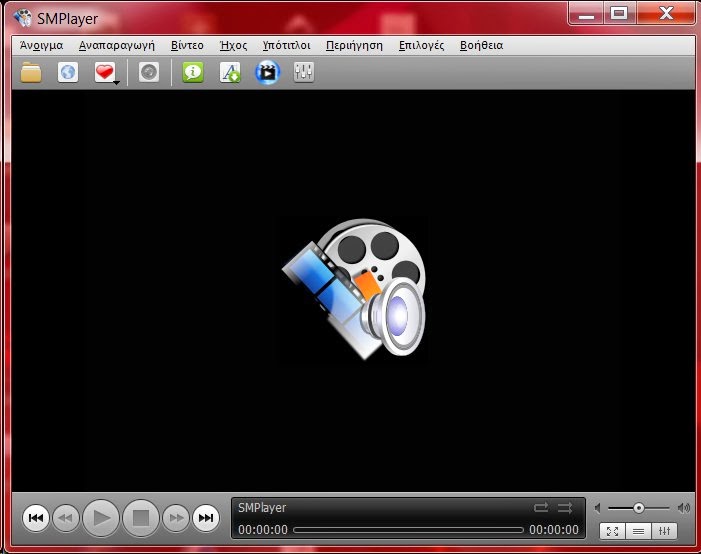Click the fast forward button

tap(176, 518)
